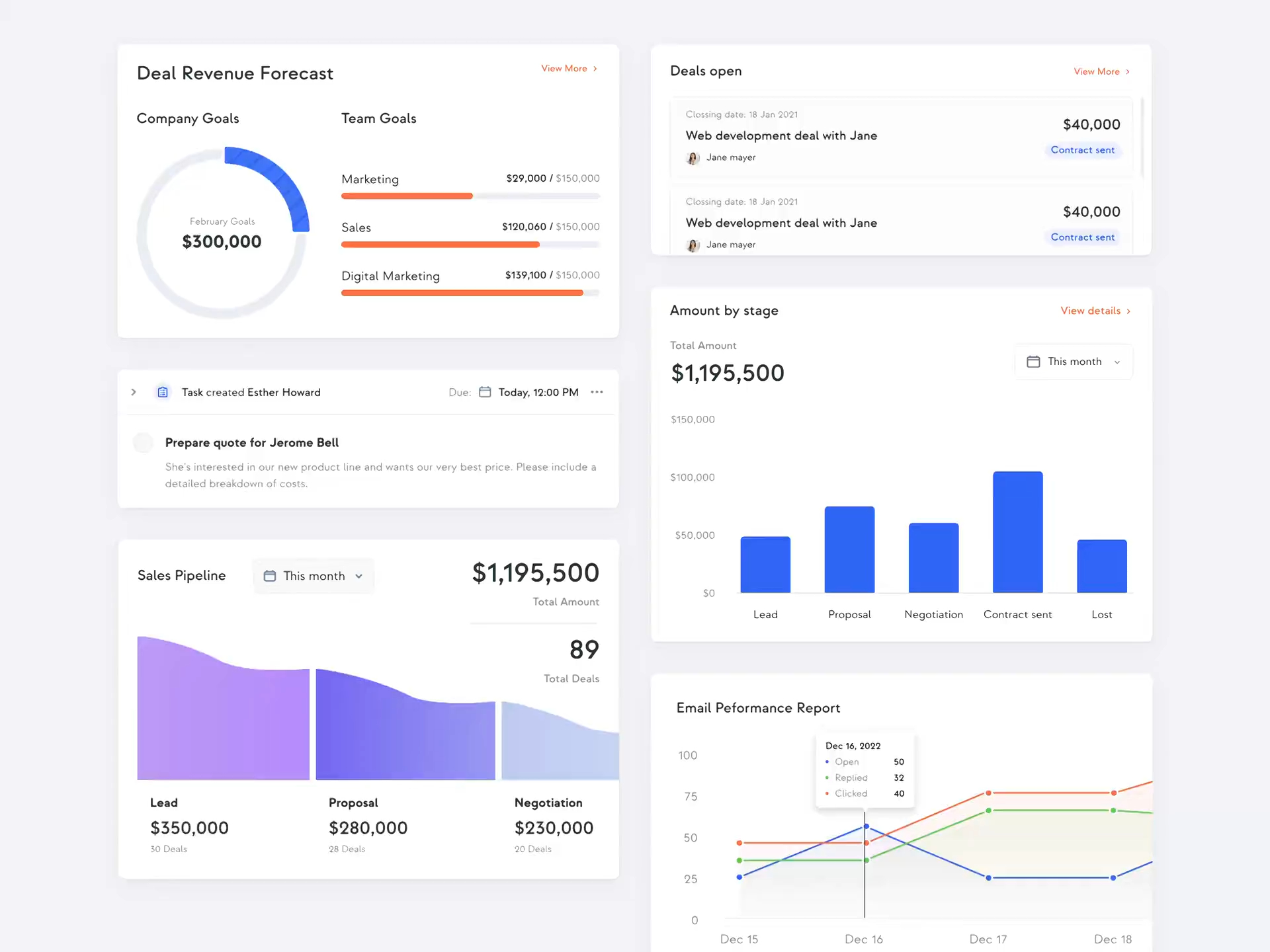Click the task clipboard icon beside Esther Howard
The width and height of the screenshot is (1270, 952).
click(x=163, y=392)
